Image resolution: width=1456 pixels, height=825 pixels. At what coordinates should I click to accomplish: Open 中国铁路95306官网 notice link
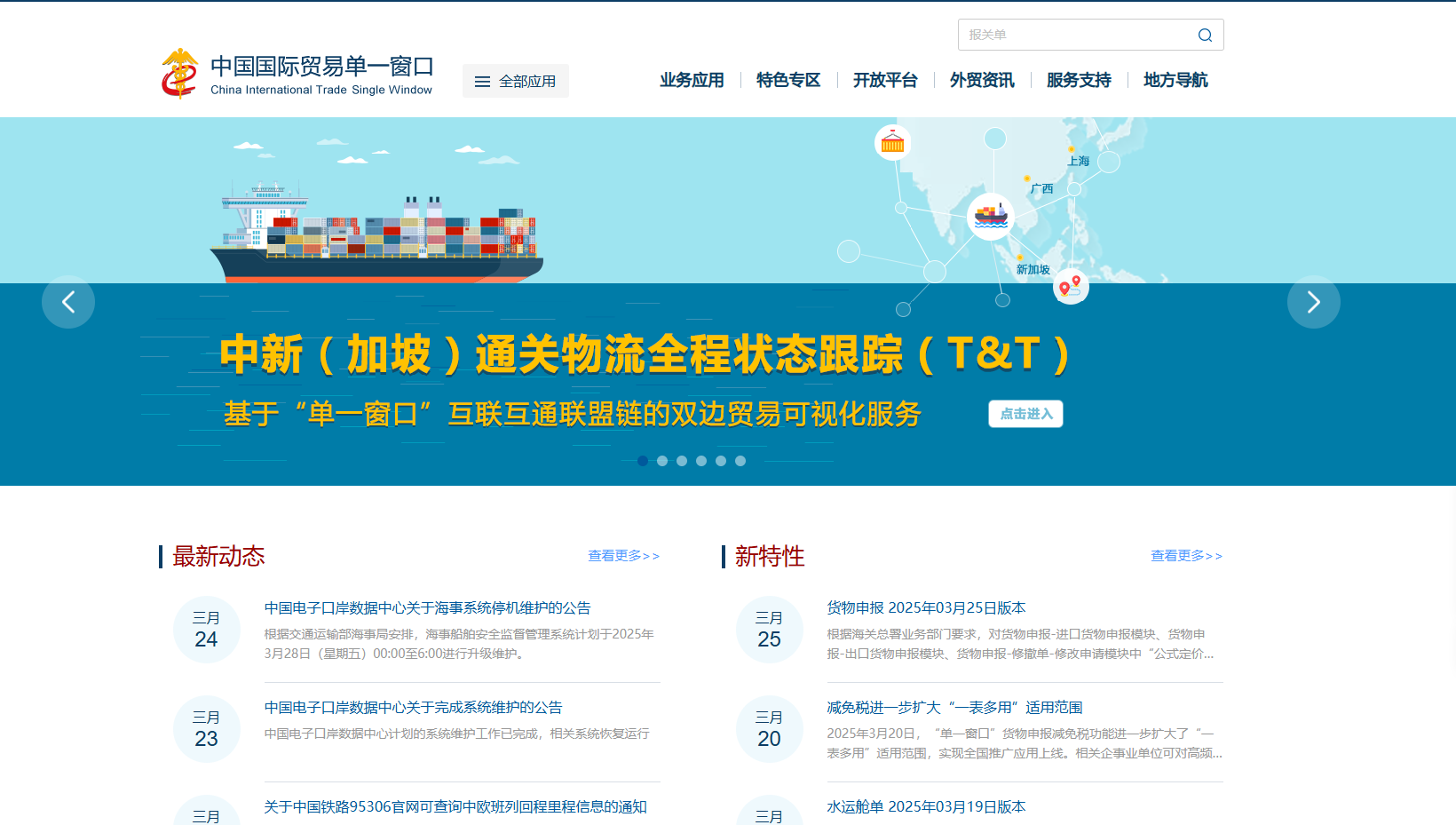(455, 807)
